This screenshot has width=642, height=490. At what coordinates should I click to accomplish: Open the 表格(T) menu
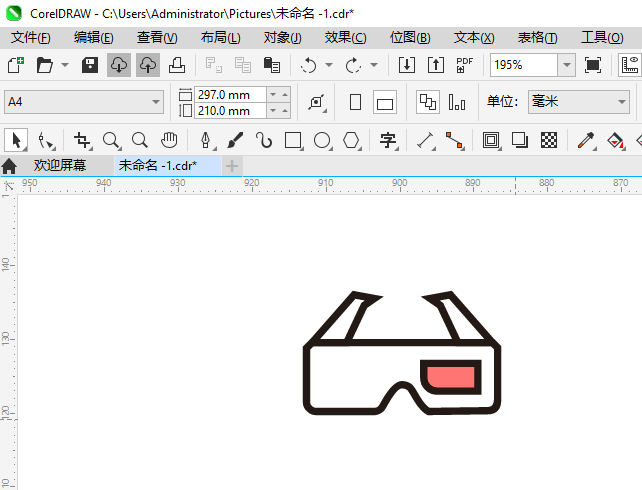[x=538, y=38]
